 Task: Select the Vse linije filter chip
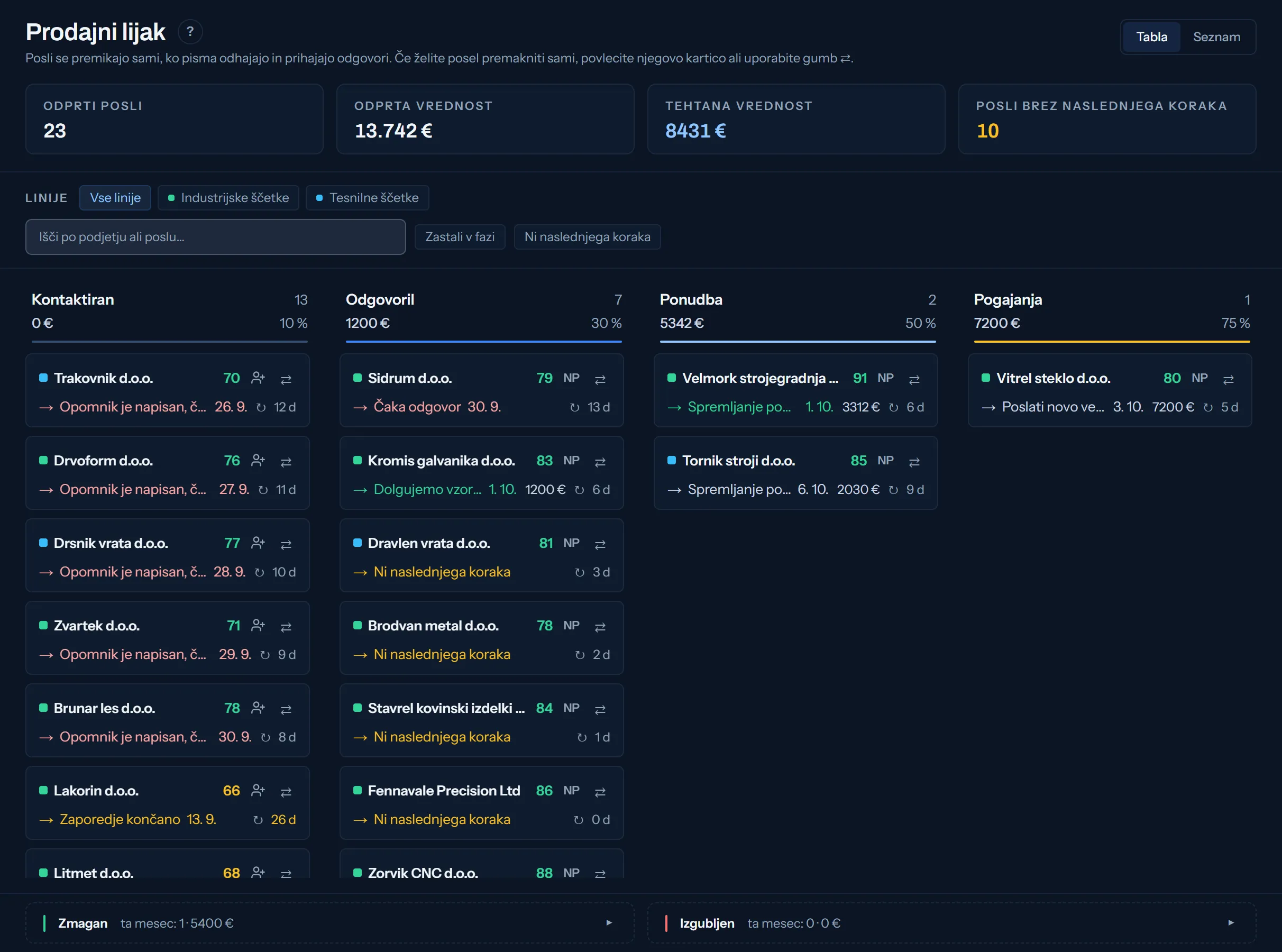(x=115, y=198)
